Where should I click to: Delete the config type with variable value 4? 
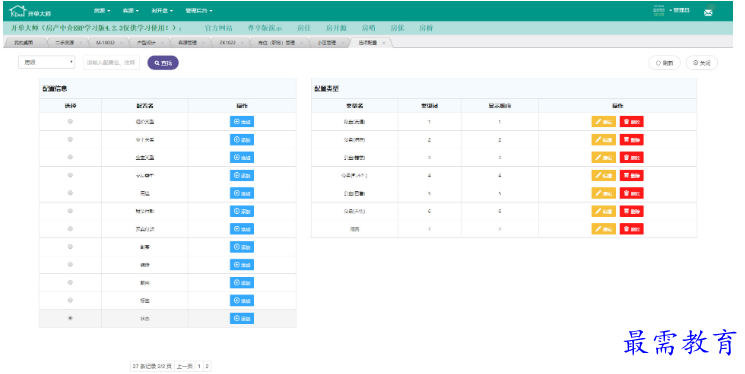coord(631,175)
